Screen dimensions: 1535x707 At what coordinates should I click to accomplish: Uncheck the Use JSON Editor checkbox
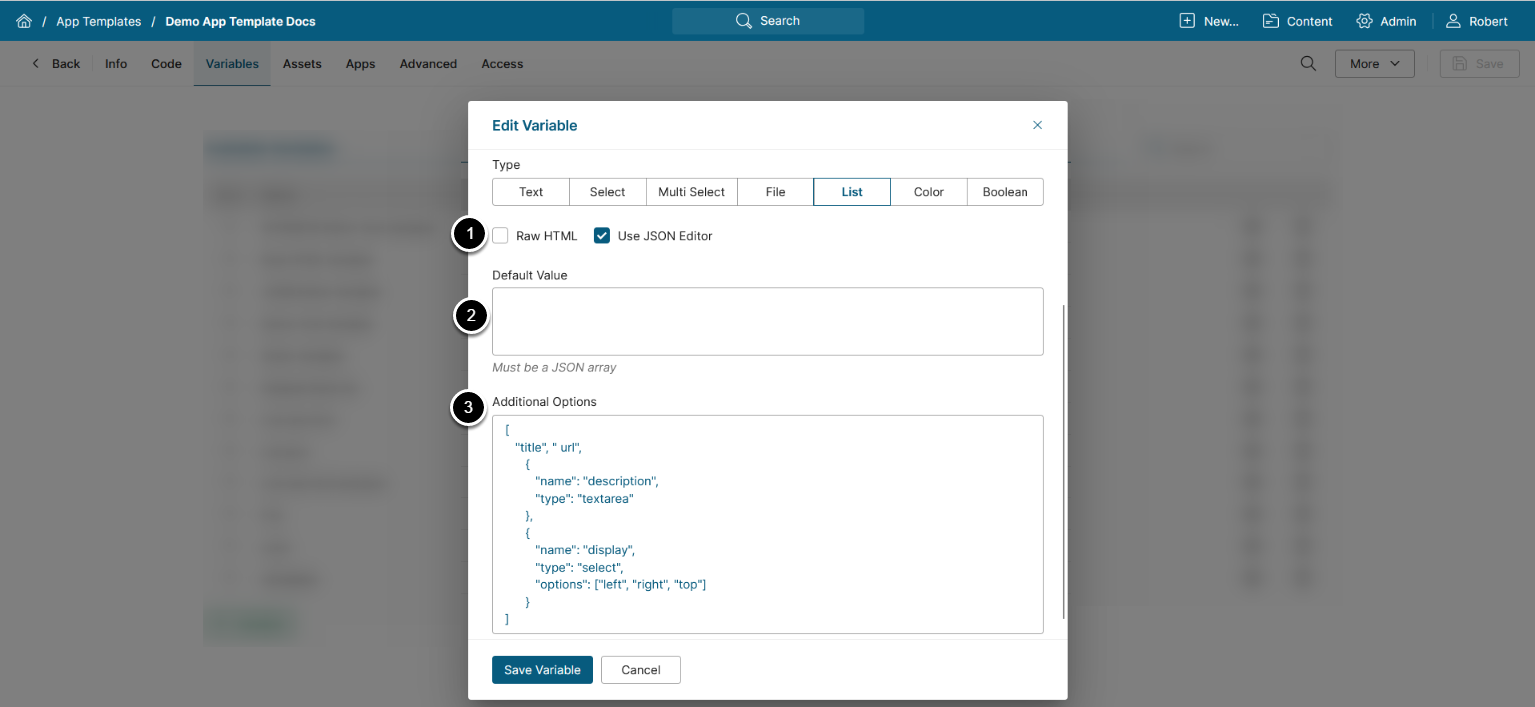[602, 236]
